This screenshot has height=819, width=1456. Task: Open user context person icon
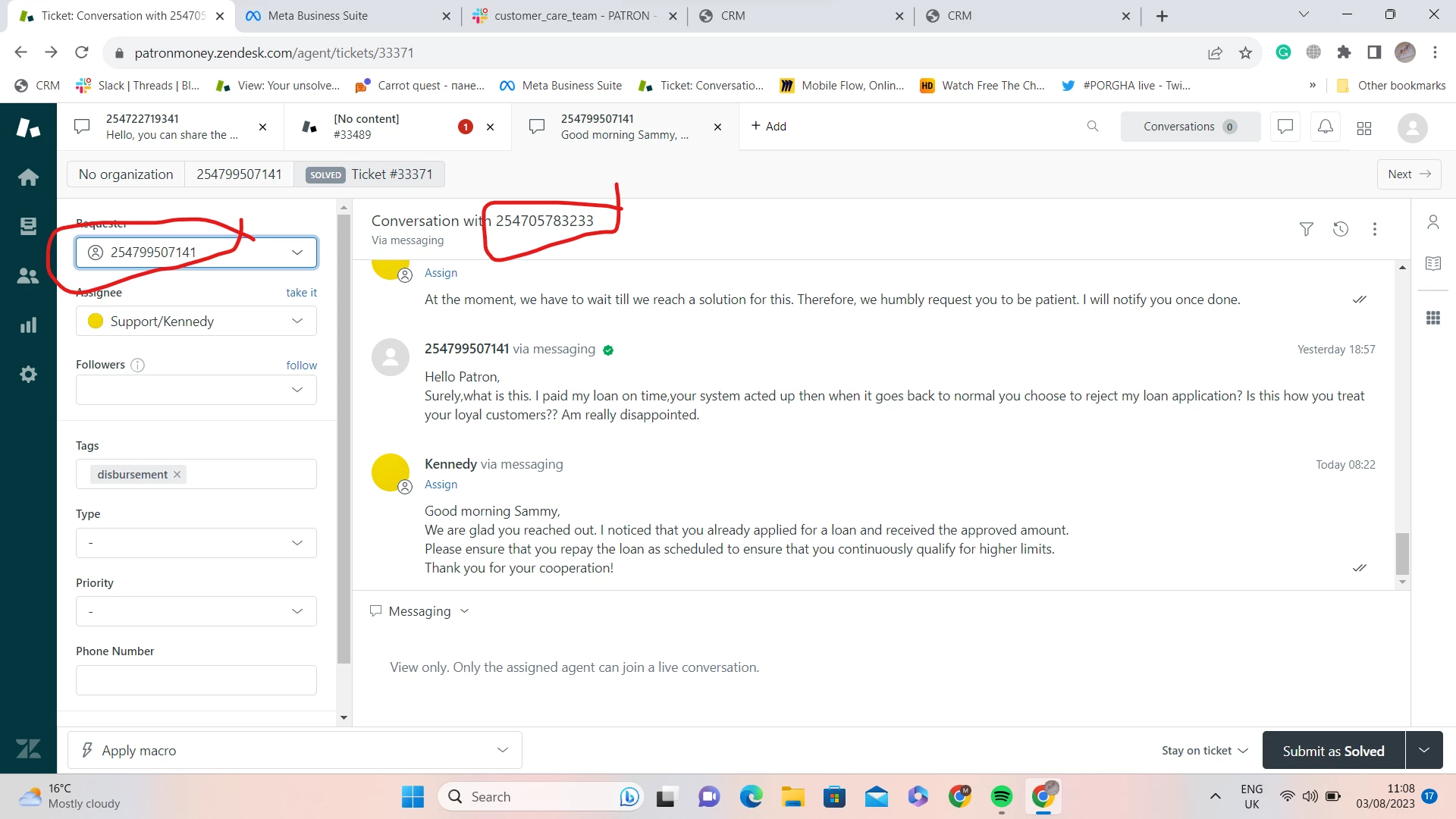(x=1432, y=221)
